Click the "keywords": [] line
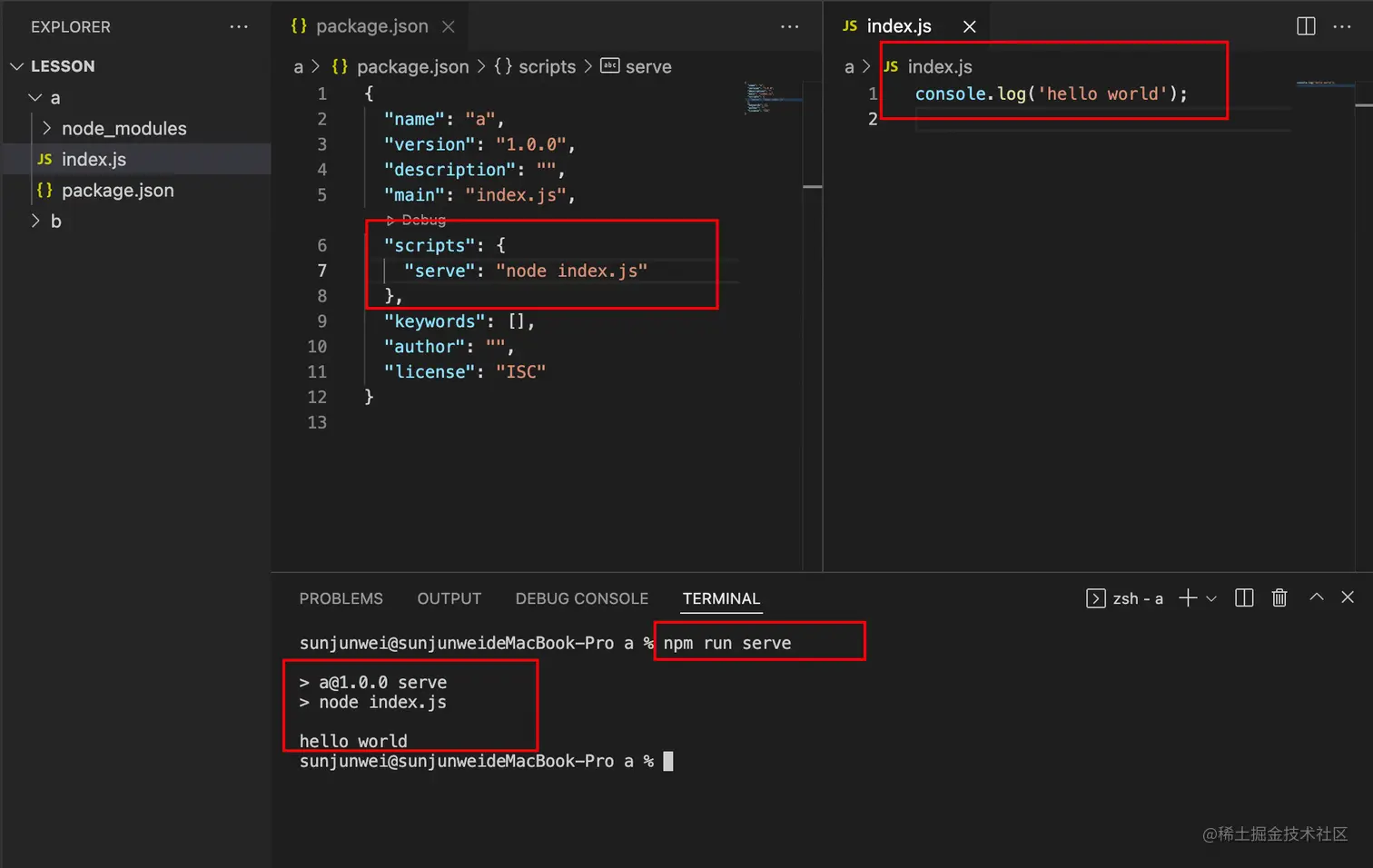Screen dimensions: 1373x868 (459, 321)
